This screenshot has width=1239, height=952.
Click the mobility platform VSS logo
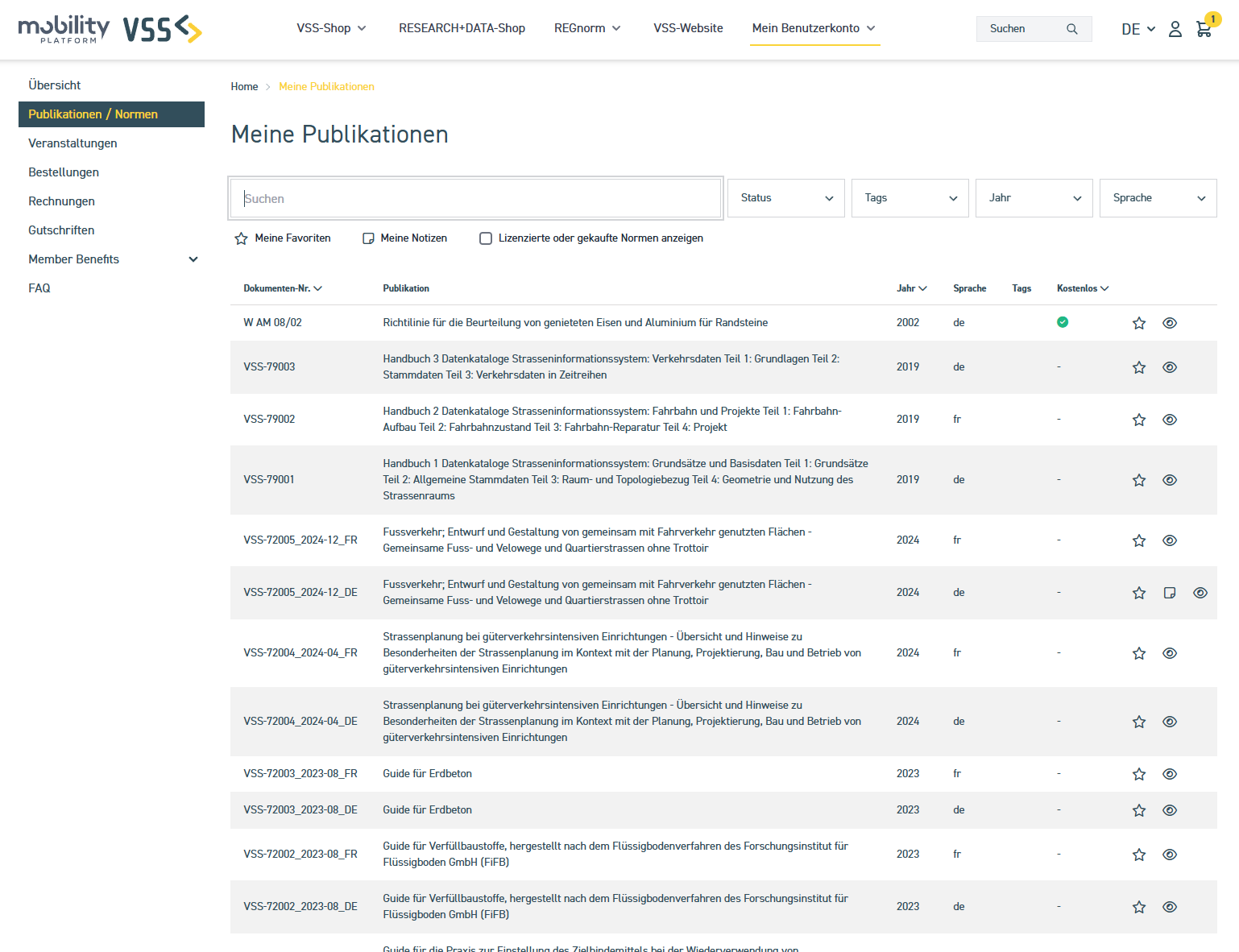tap(110, 29)
